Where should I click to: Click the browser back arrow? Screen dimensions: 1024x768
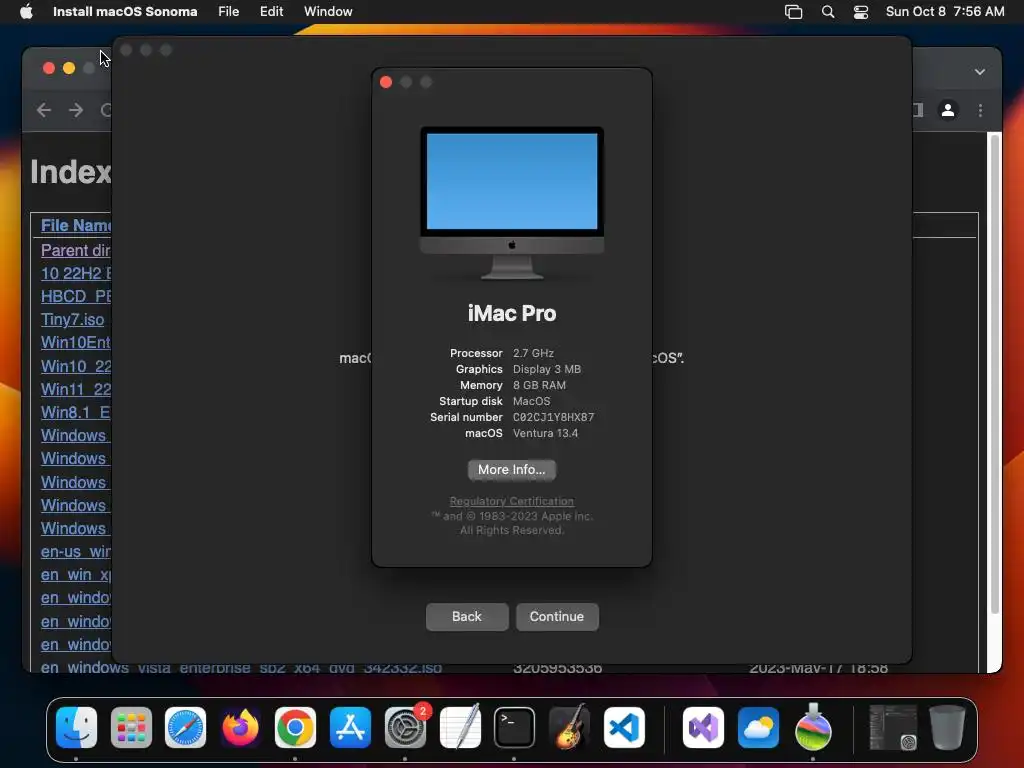click(x=44, y=110)
